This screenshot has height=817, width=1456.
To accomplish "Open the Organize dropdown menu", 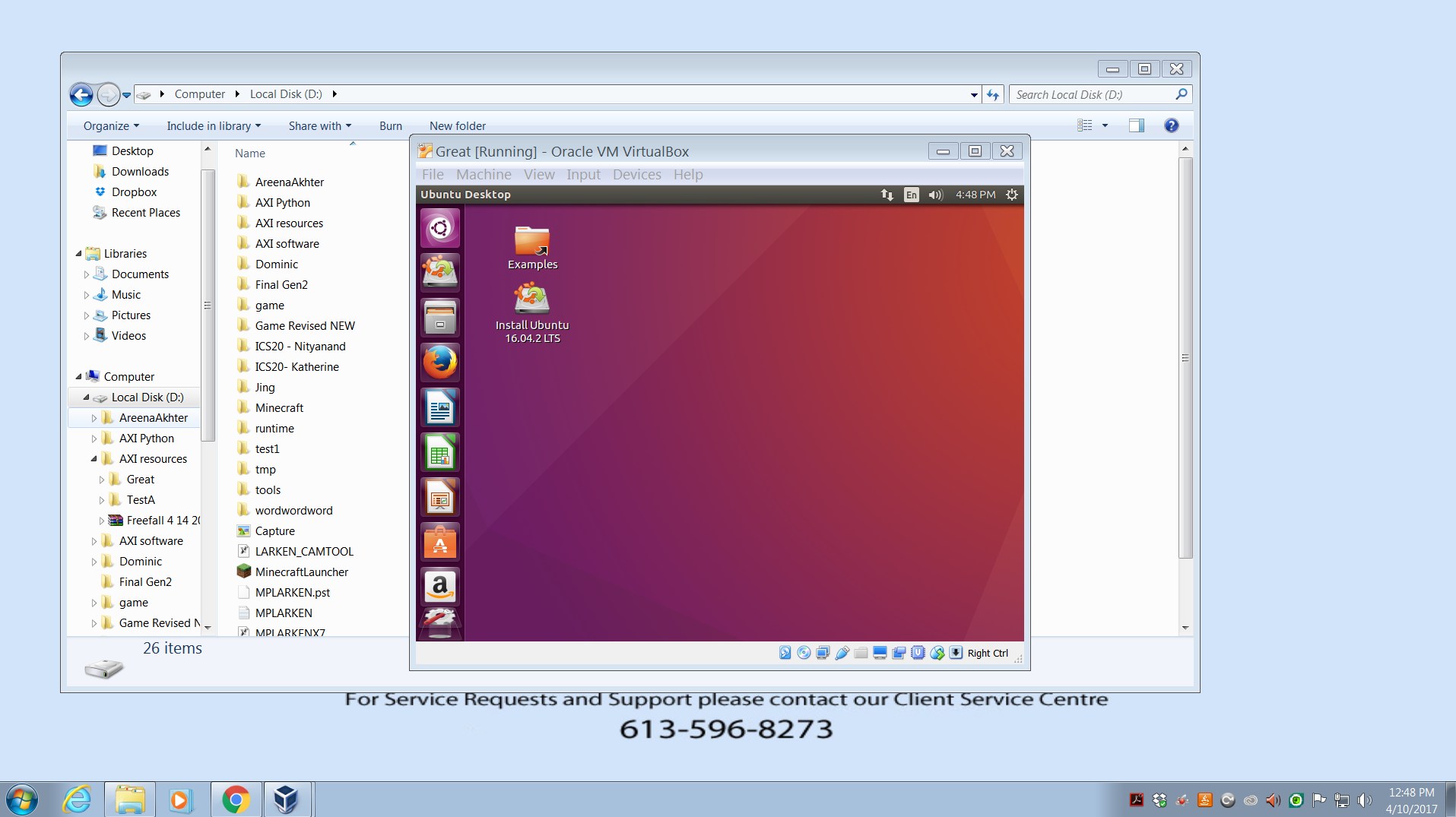I will [x=111, y=126].
